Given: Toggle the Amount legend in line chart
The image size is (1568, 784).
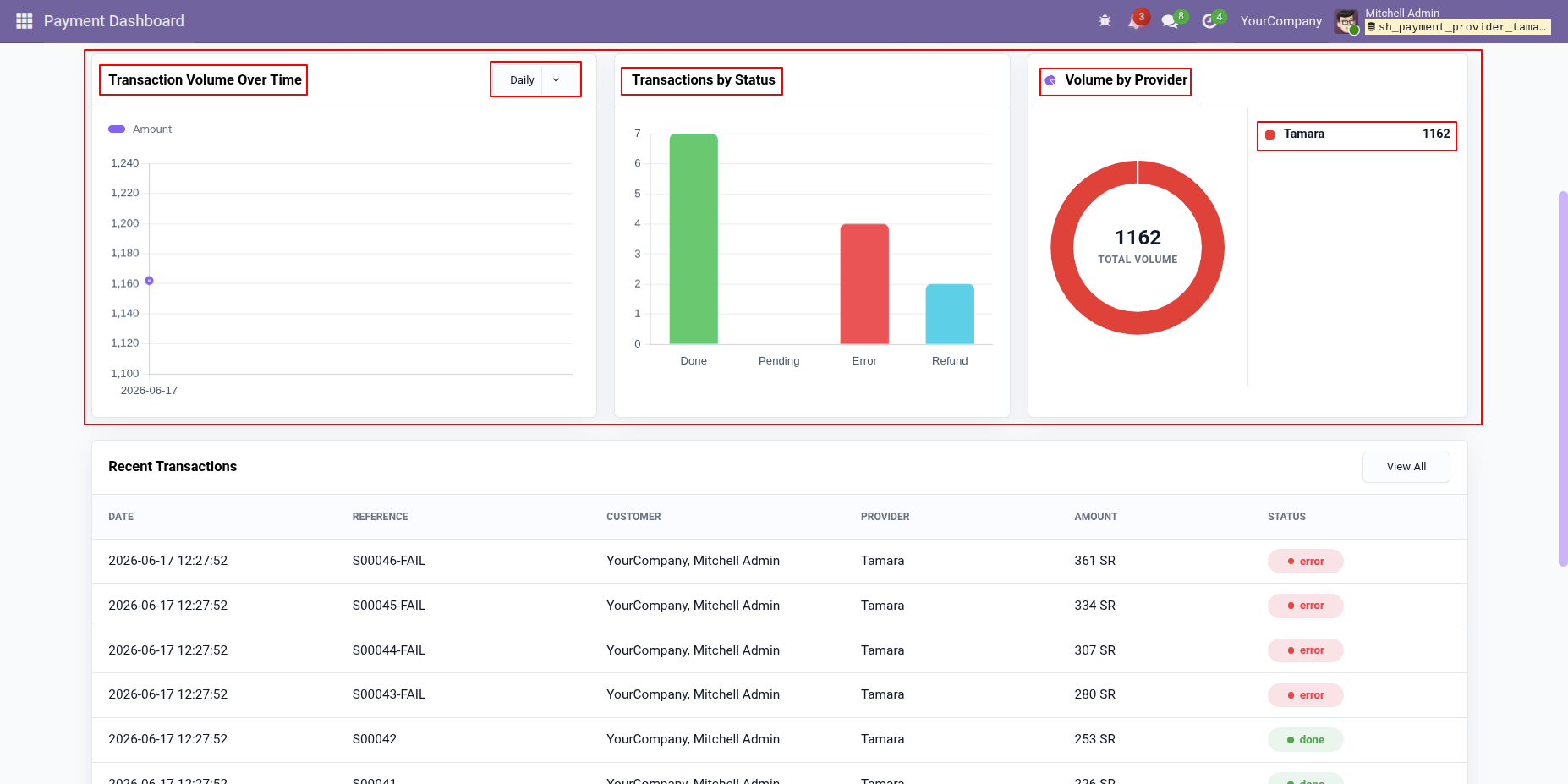Looking at the screenshot, I should (140, 129).
